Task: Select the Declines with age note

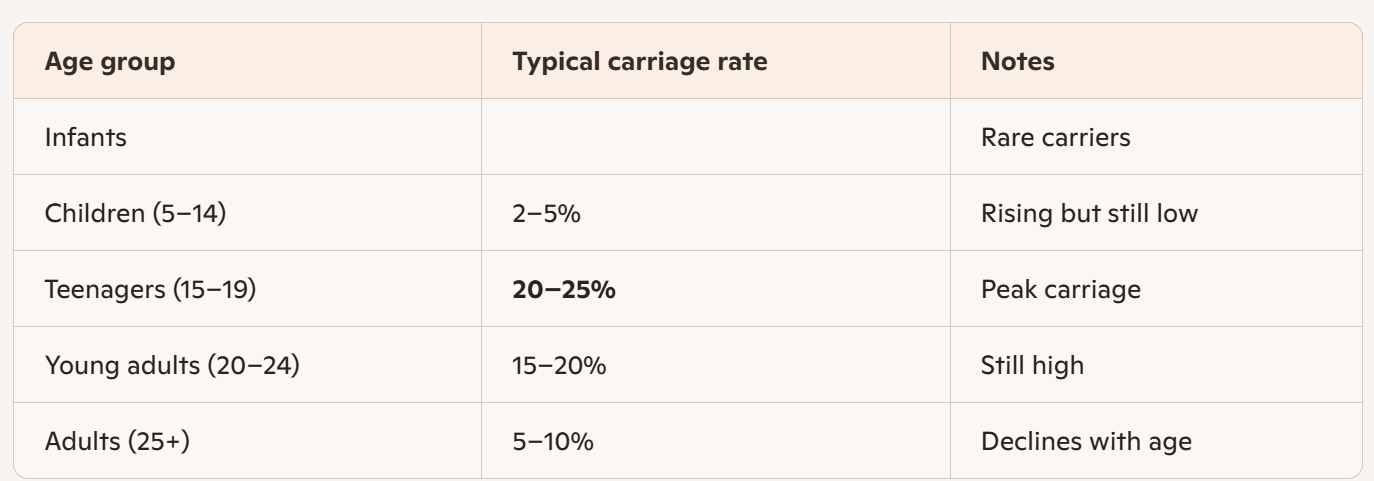Action: [x=1086, y=441]
